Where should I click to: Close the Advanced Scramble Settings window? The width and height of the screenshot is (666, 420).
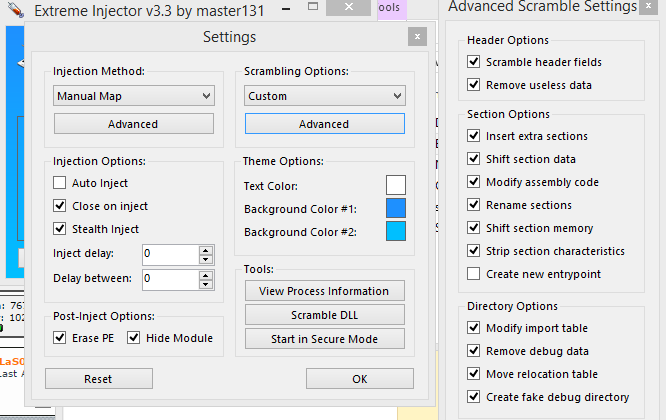[649, 7]
